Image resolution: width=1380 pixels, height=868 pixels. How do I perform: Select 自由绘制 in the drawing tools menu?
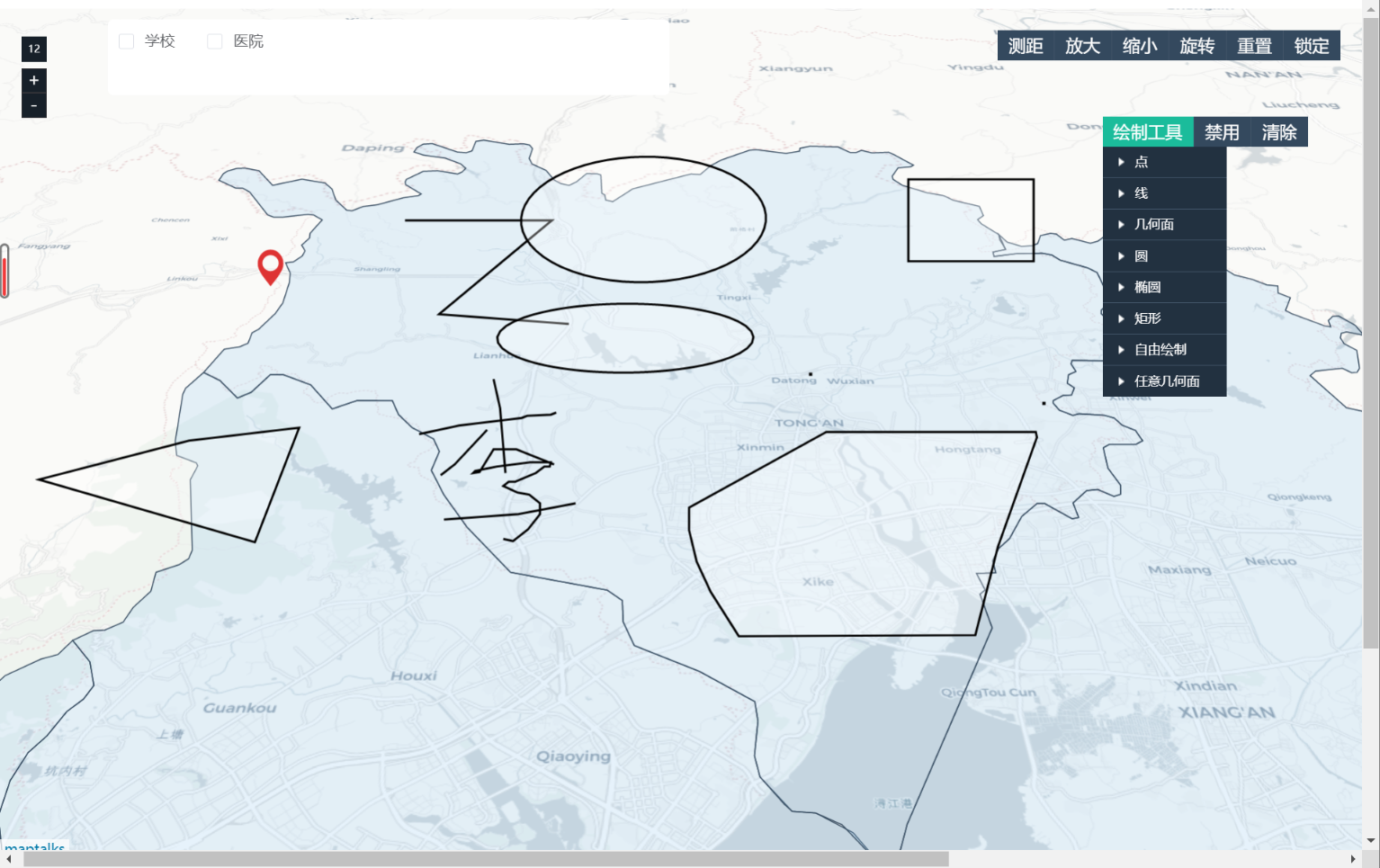click(1164, 350)
